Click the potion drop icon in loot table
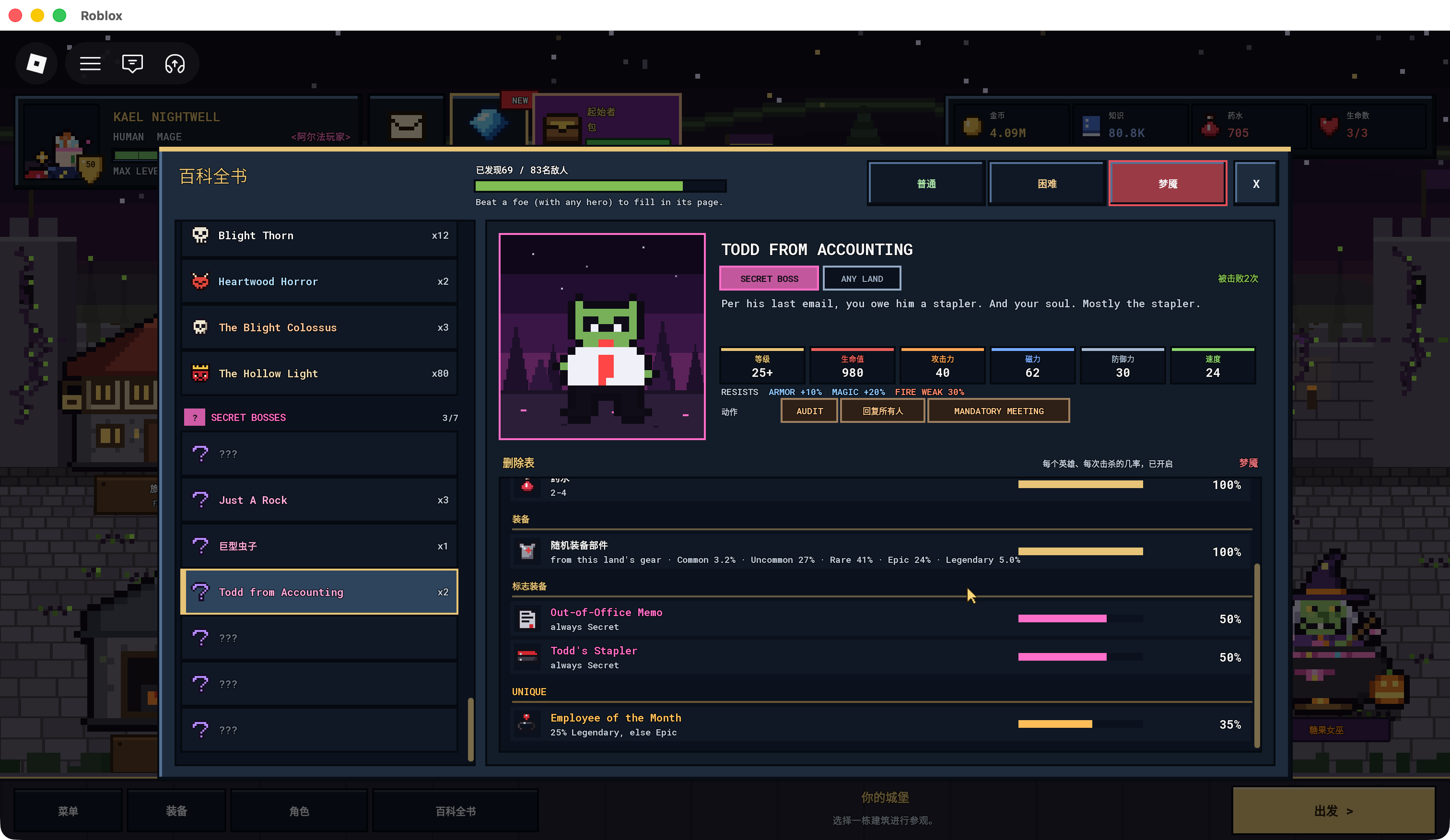The width and height of the screenshot is (1450, 840). click(527, 486)
